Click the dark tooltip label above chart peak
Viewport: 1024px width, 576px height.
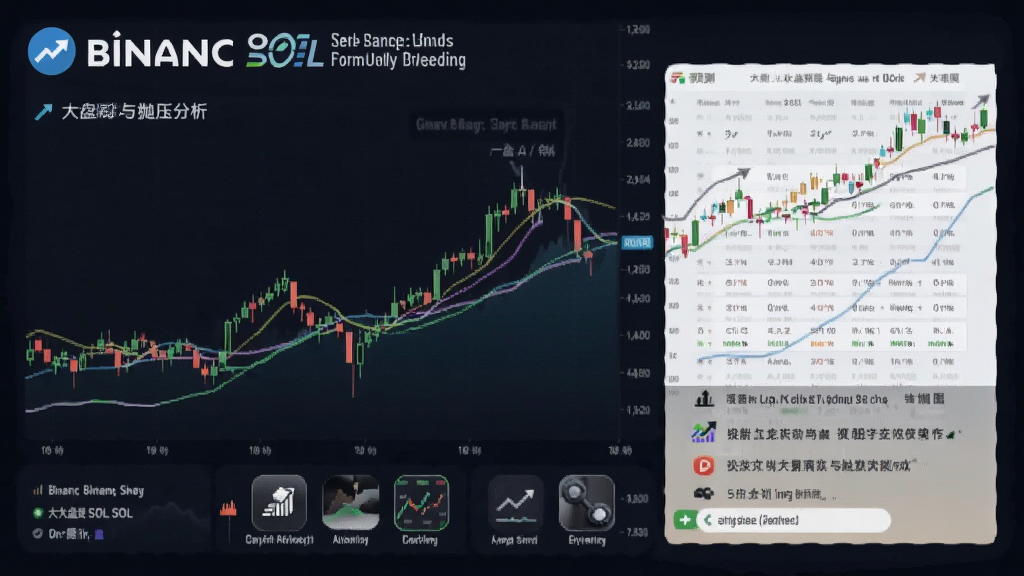(486, 124)
